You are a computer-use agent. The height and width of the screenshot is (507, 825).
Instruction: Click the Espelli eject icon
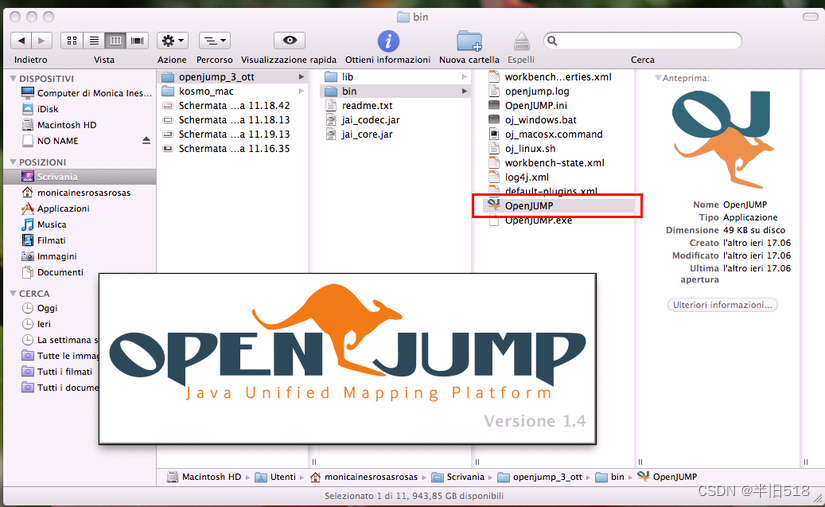521,41
